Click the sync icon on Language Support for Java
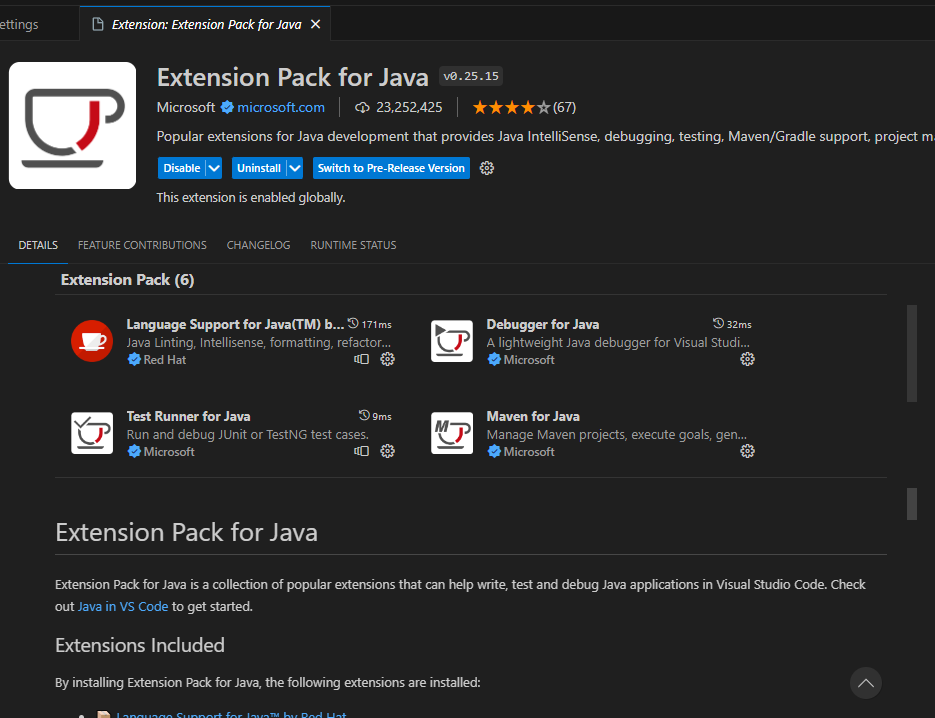This screenshot has height=718, width=935. 361,359
